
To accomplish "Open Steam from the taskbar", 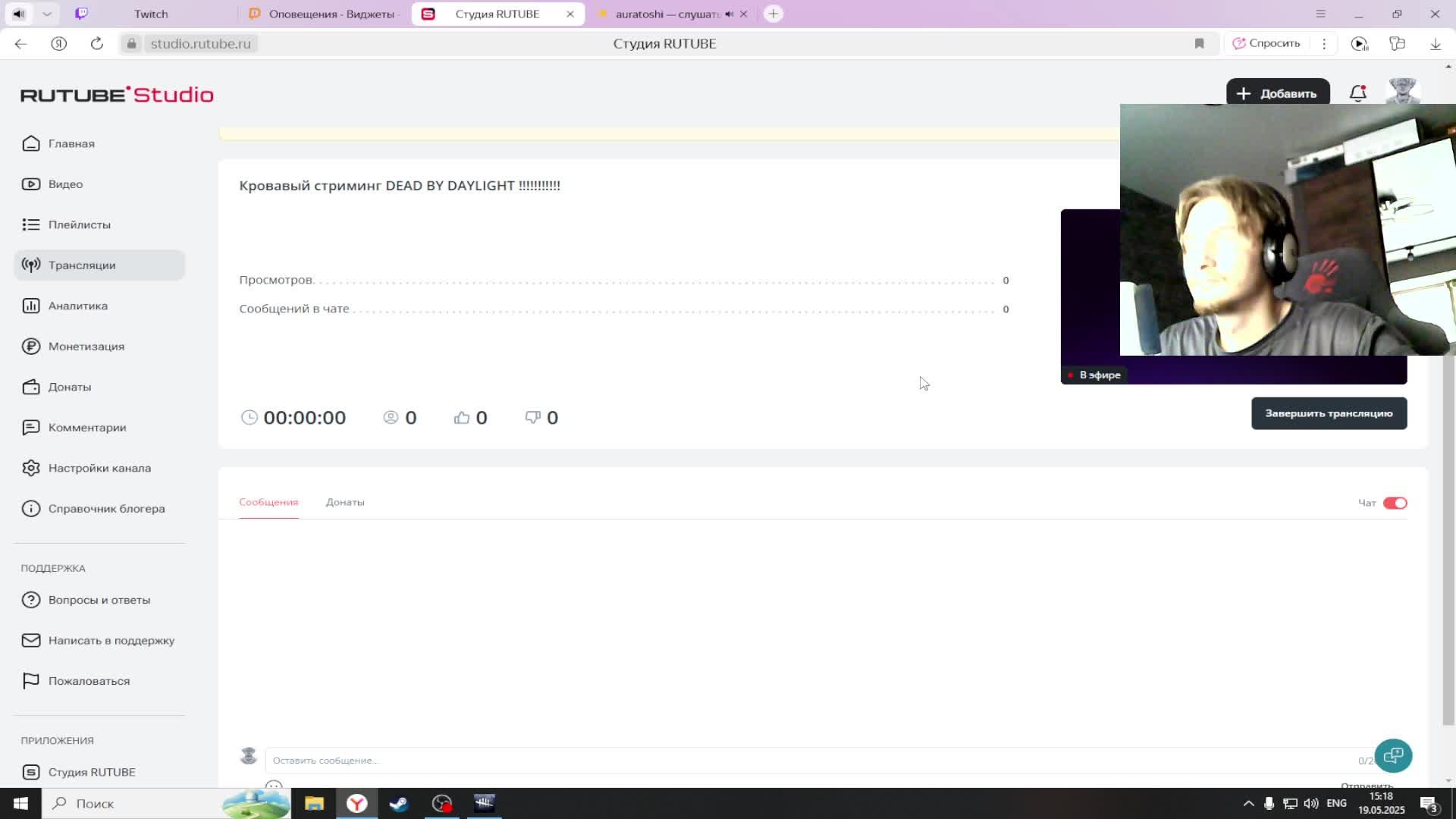I will [399, 803].
